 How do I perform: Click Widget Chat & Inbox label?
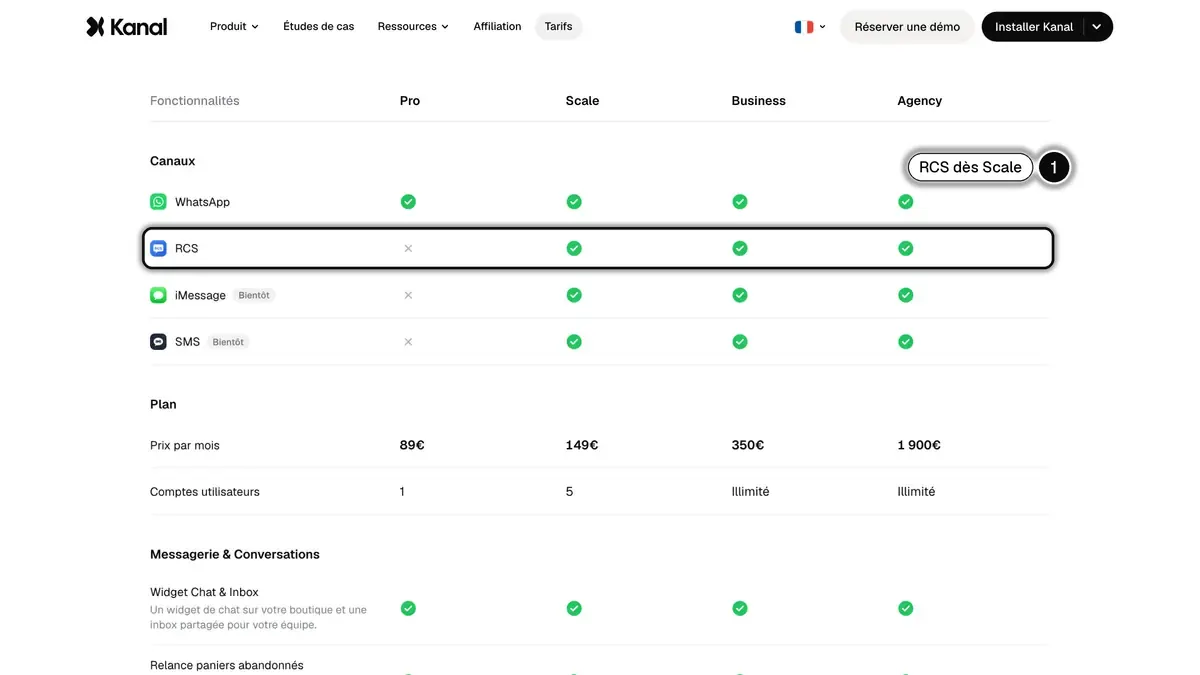coord(204,592)
